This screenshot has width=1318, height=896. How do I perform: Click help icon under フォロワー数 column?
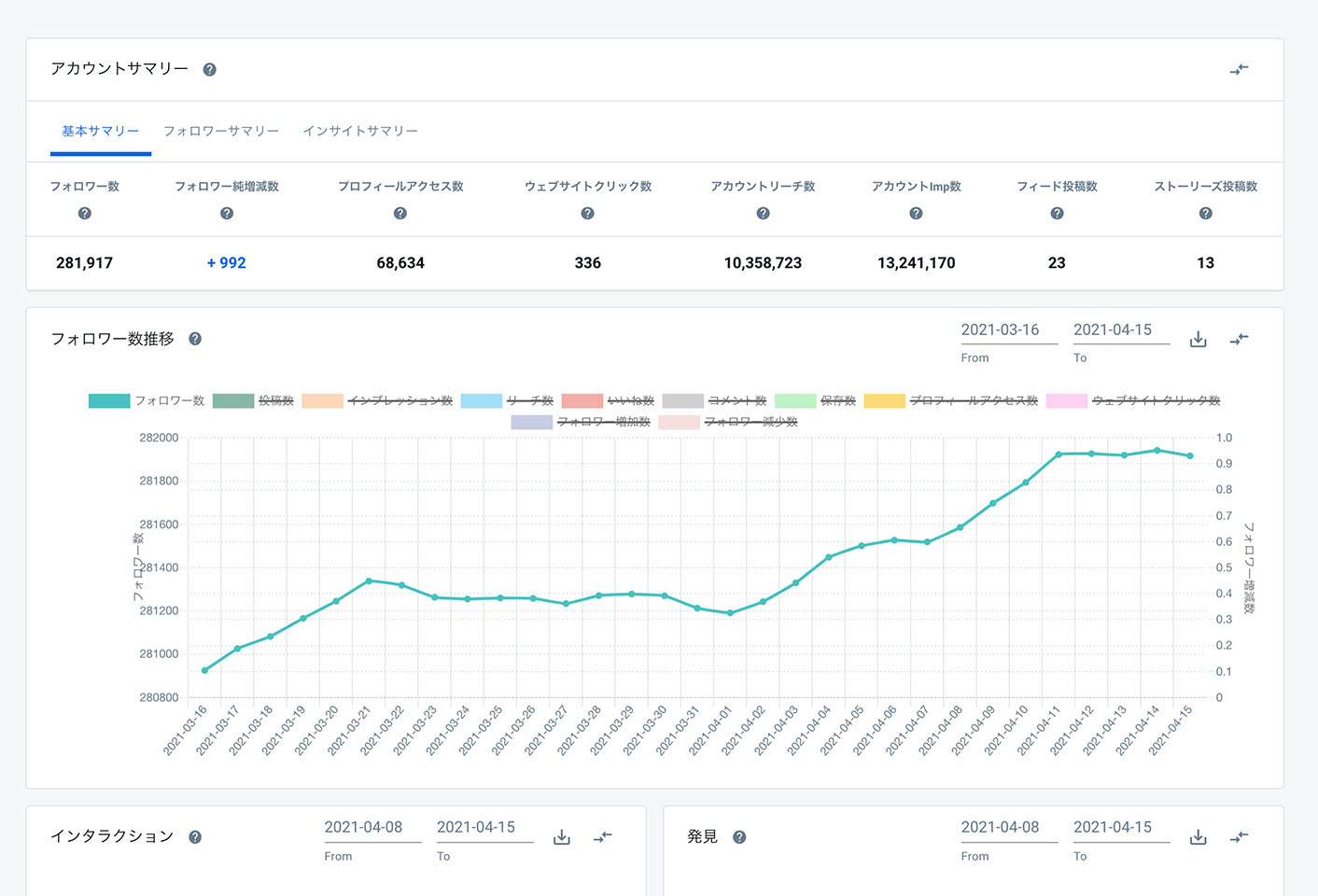pos(85,214)
